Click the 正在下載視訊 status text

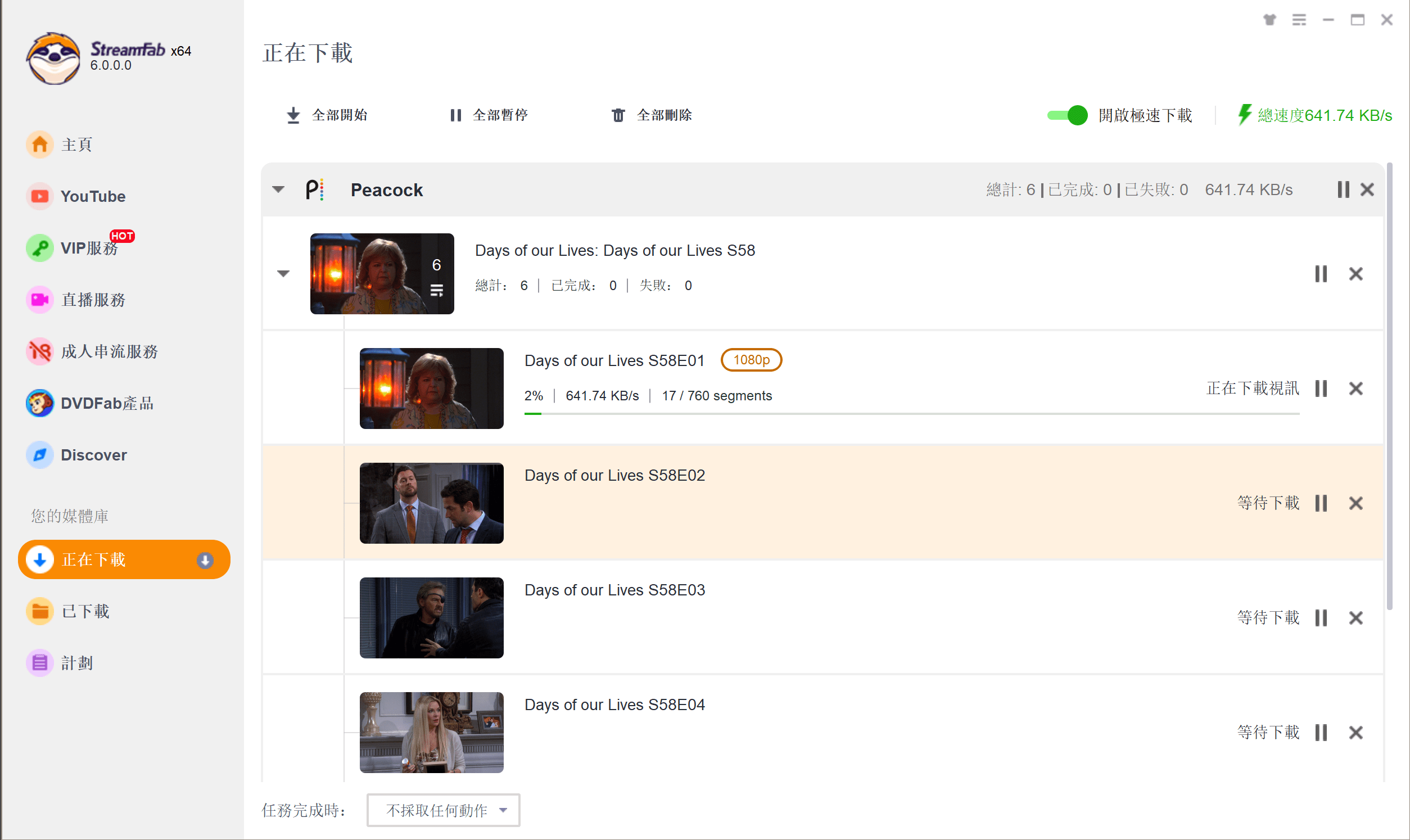coord(1252,389)
